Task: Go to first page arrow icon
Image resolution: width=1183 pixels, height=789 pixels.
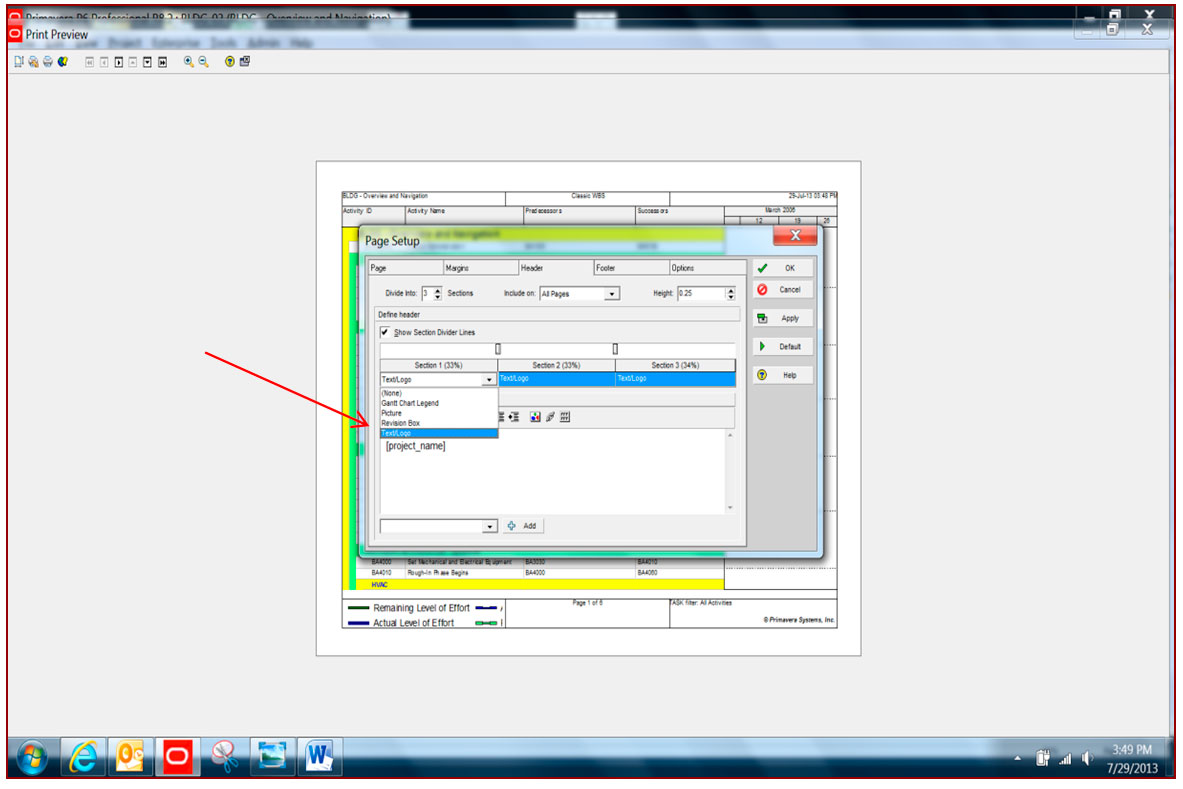Action: tap(89, 62)
